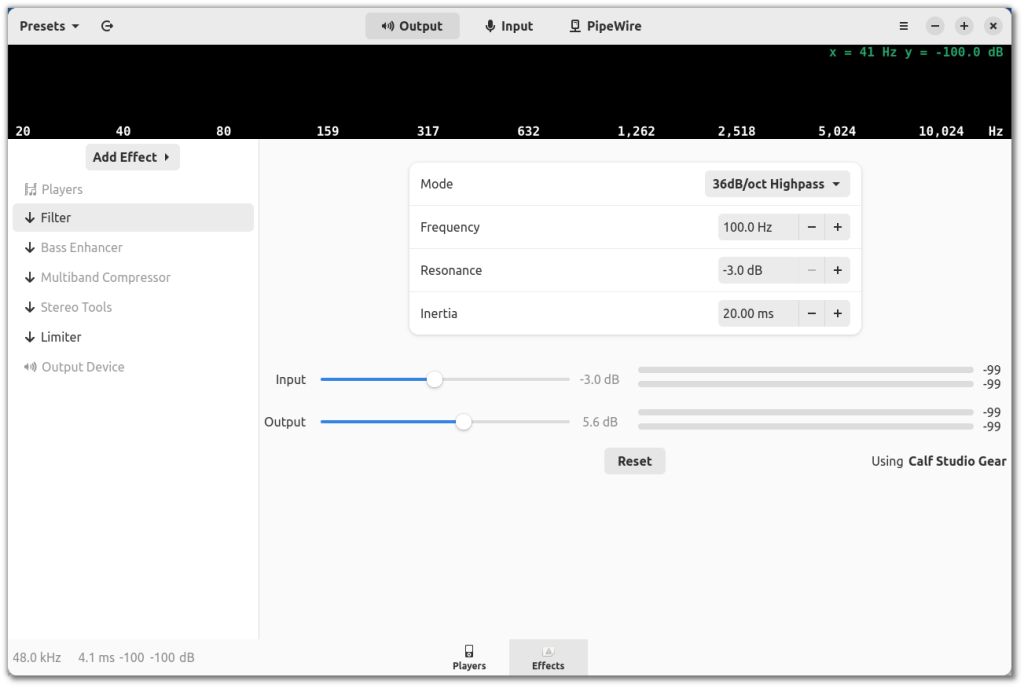
Task: Open the Presets dropdown menu
Action: point(49,26)
